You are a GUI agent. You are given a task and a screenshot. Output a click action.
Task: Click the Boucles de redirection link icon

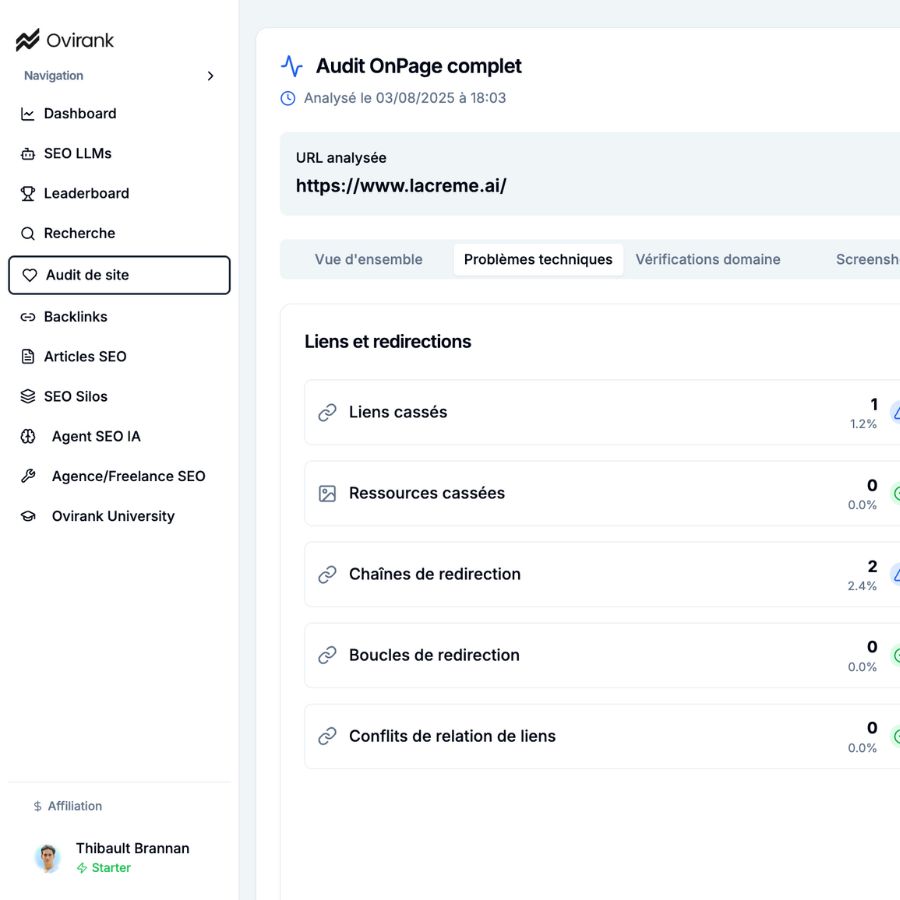click(x=327, y=655)
